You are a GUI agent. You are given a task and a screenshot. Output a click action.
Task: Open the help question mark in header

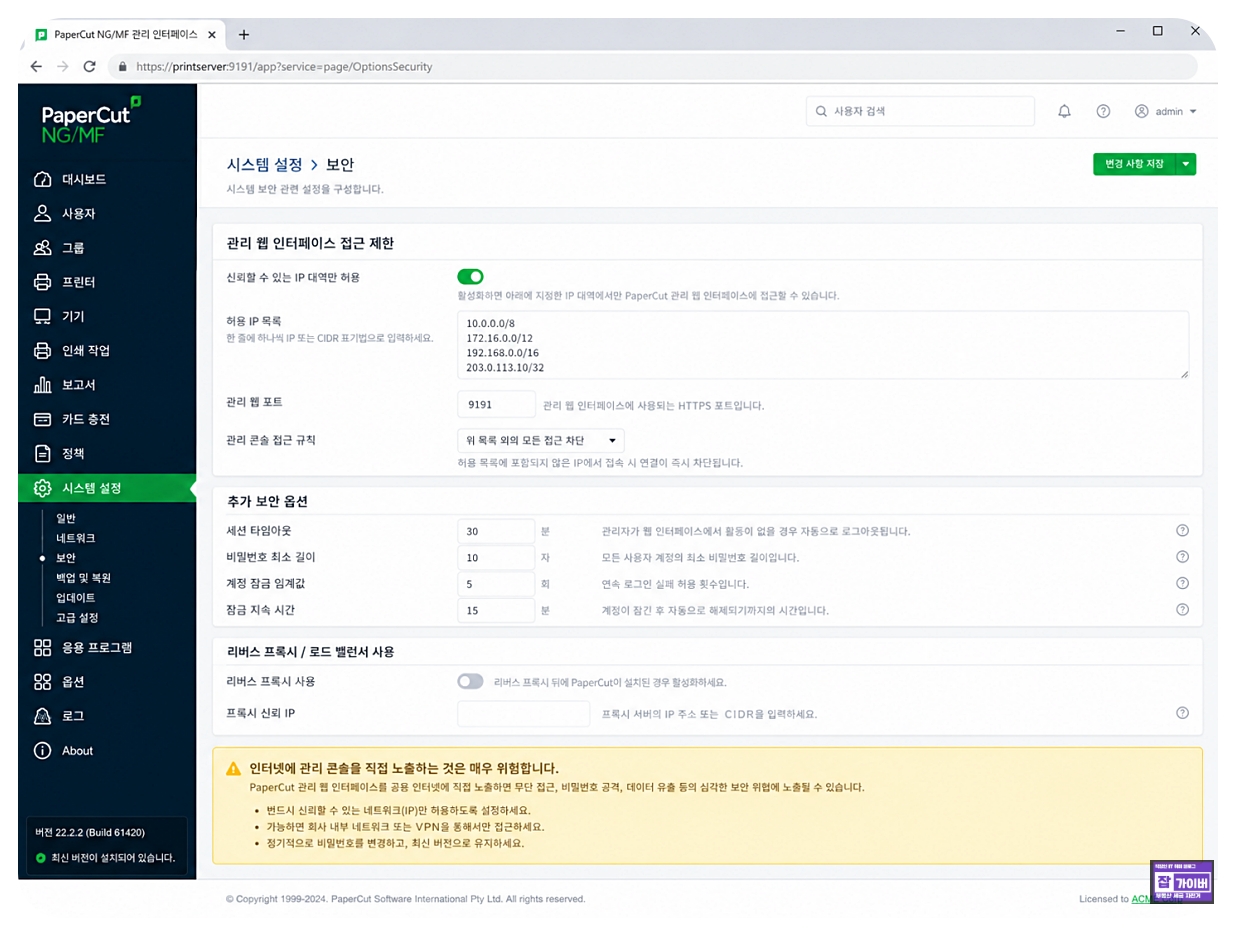(1103, 111)
